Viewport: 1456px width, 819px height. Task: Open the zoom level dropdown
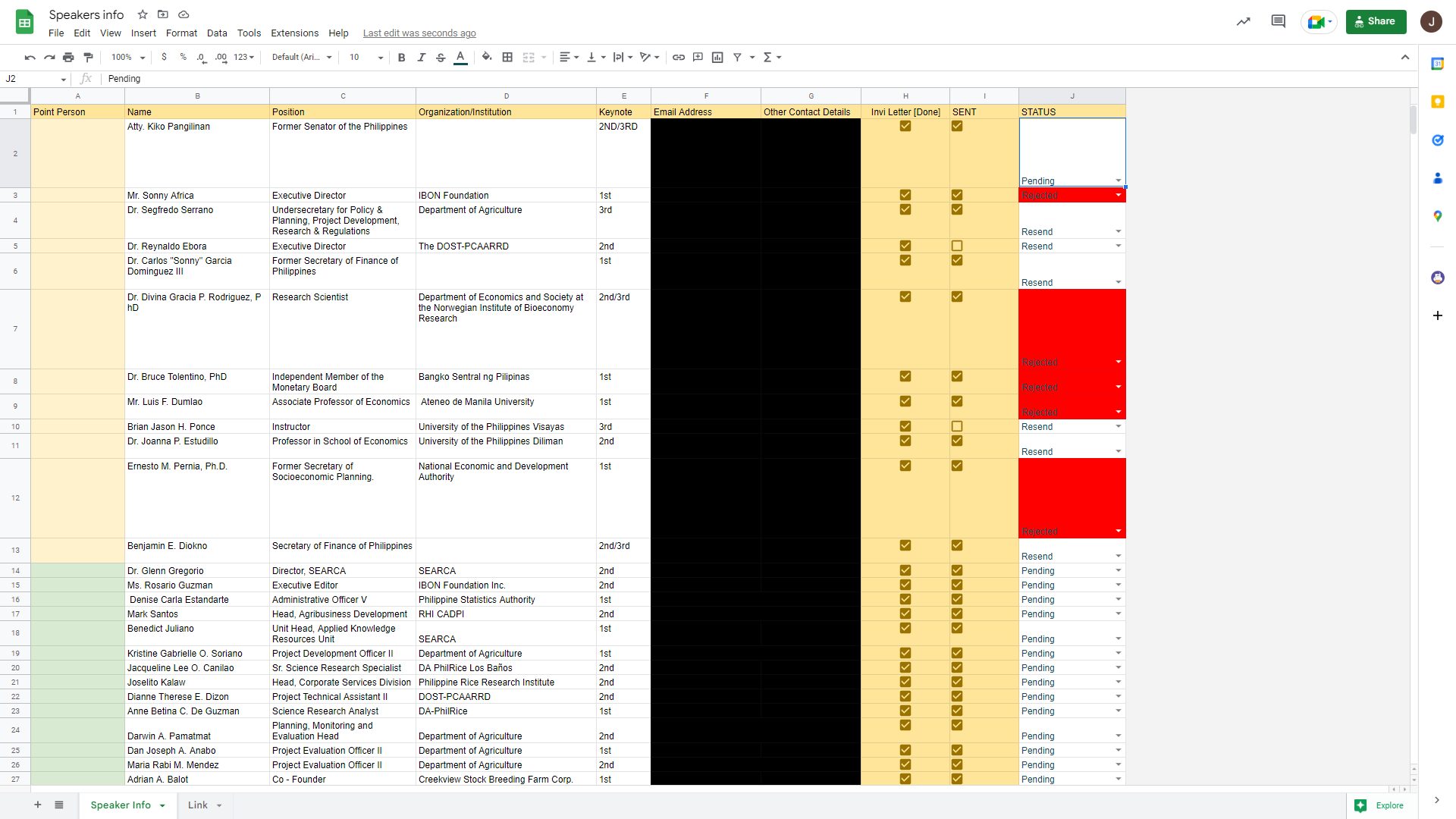click(x=142, y=58)
